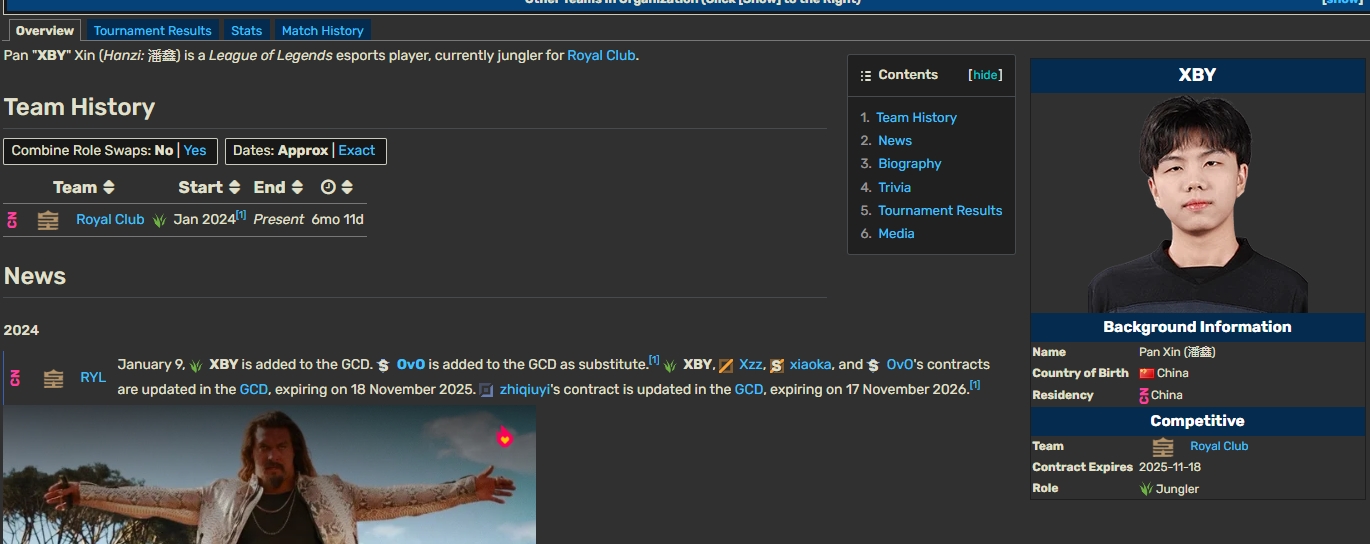Click role icon before zhiqiuyi
The width and height of the screenshot is (1370, 544).
(487, 389)
